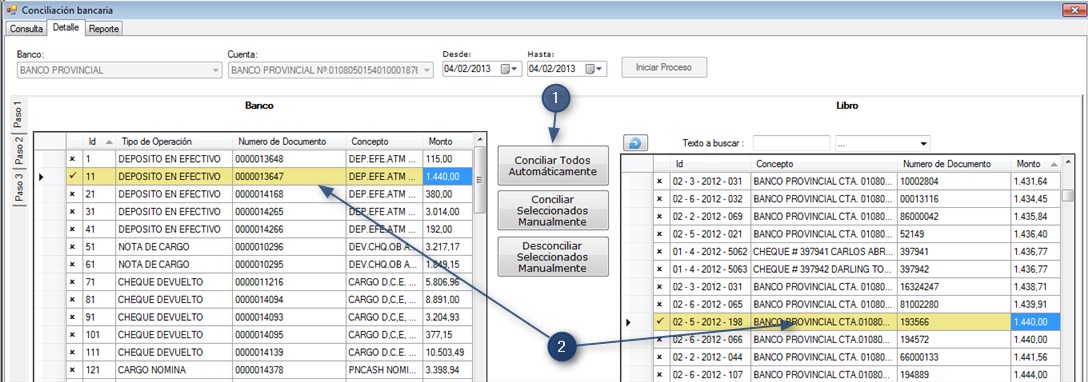Click the X mark for bank row Id 1
The image size is (1088, 382).
coord(72,159)
